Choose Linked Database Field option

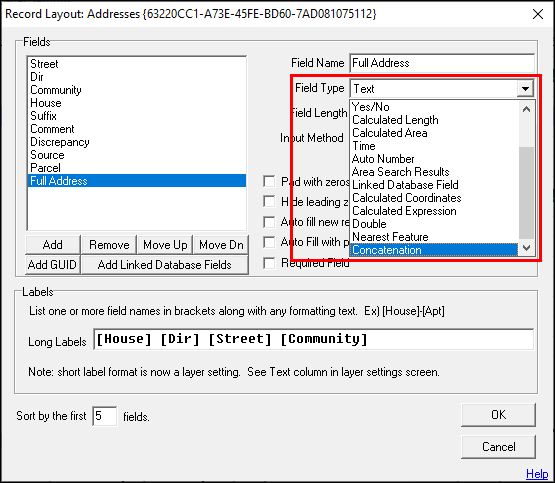[434, 185]
